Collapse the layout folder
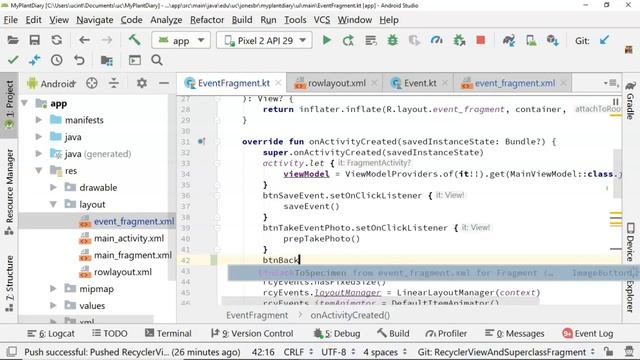Viewport: 640px width, 360px height. (53, 204)
